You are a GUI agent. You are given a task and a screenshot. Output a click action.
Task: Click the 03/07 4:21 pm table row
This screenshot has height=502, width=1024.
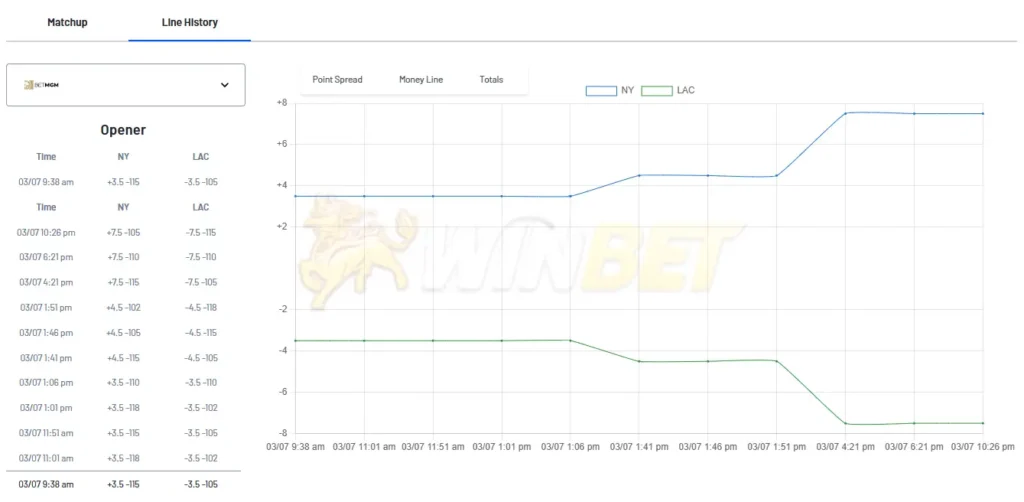(123, 282)
